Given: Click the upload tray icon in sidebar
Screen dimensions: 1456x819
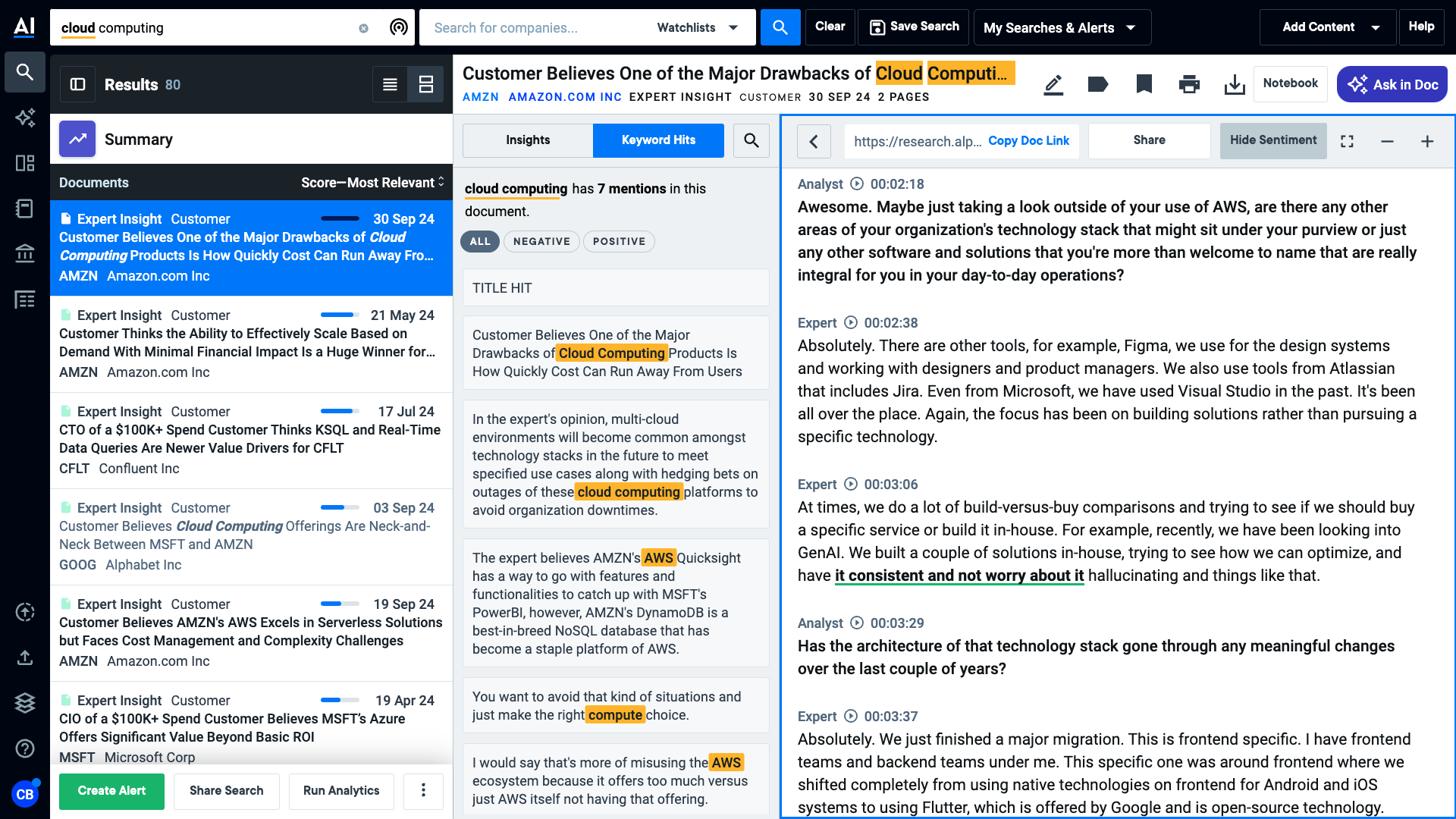Looking at the screenshot, I should (x=25, y=657).
